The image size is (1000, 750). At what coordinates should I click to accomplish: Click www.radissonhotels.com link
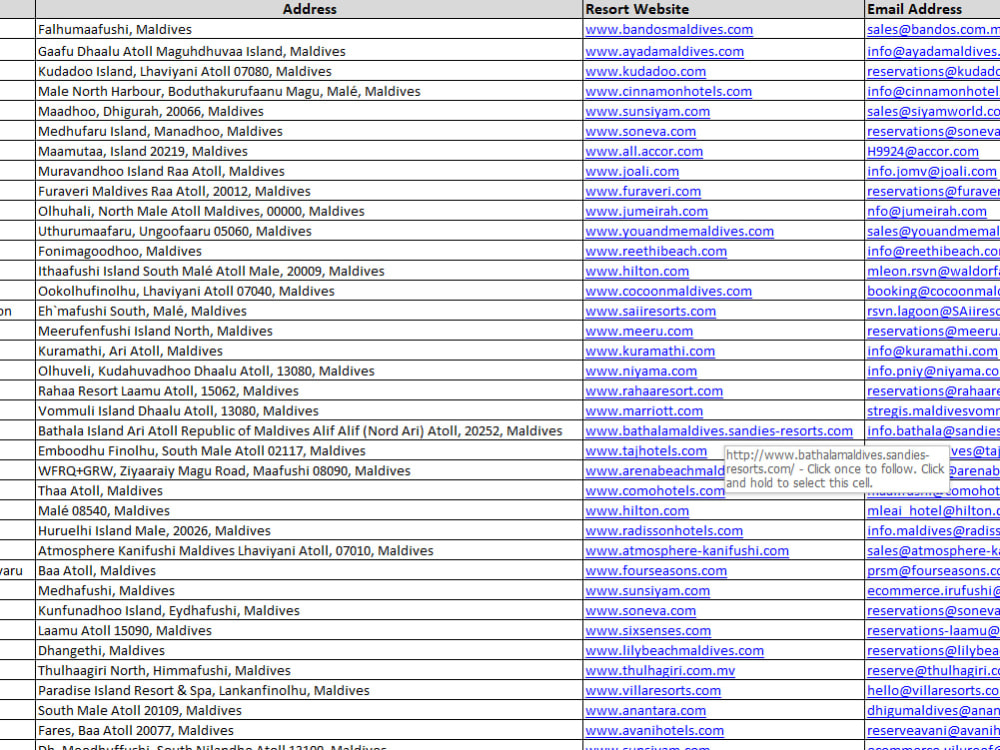point(664,531)
